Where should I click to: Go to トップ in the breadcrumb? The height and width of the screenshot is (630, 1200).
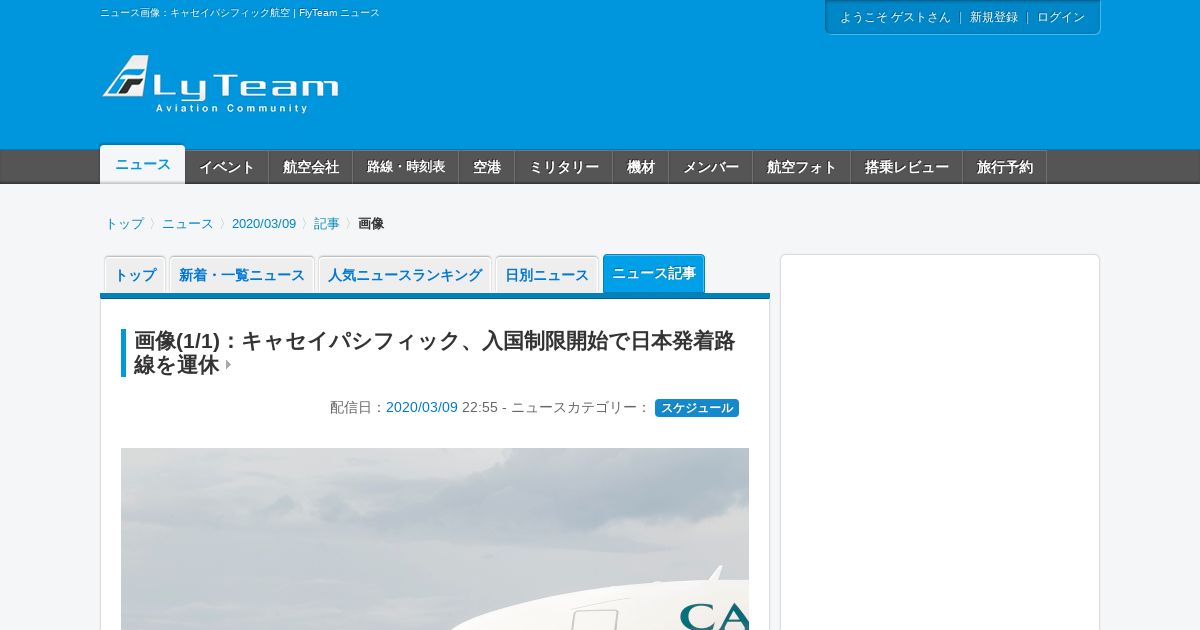(125, 224)
